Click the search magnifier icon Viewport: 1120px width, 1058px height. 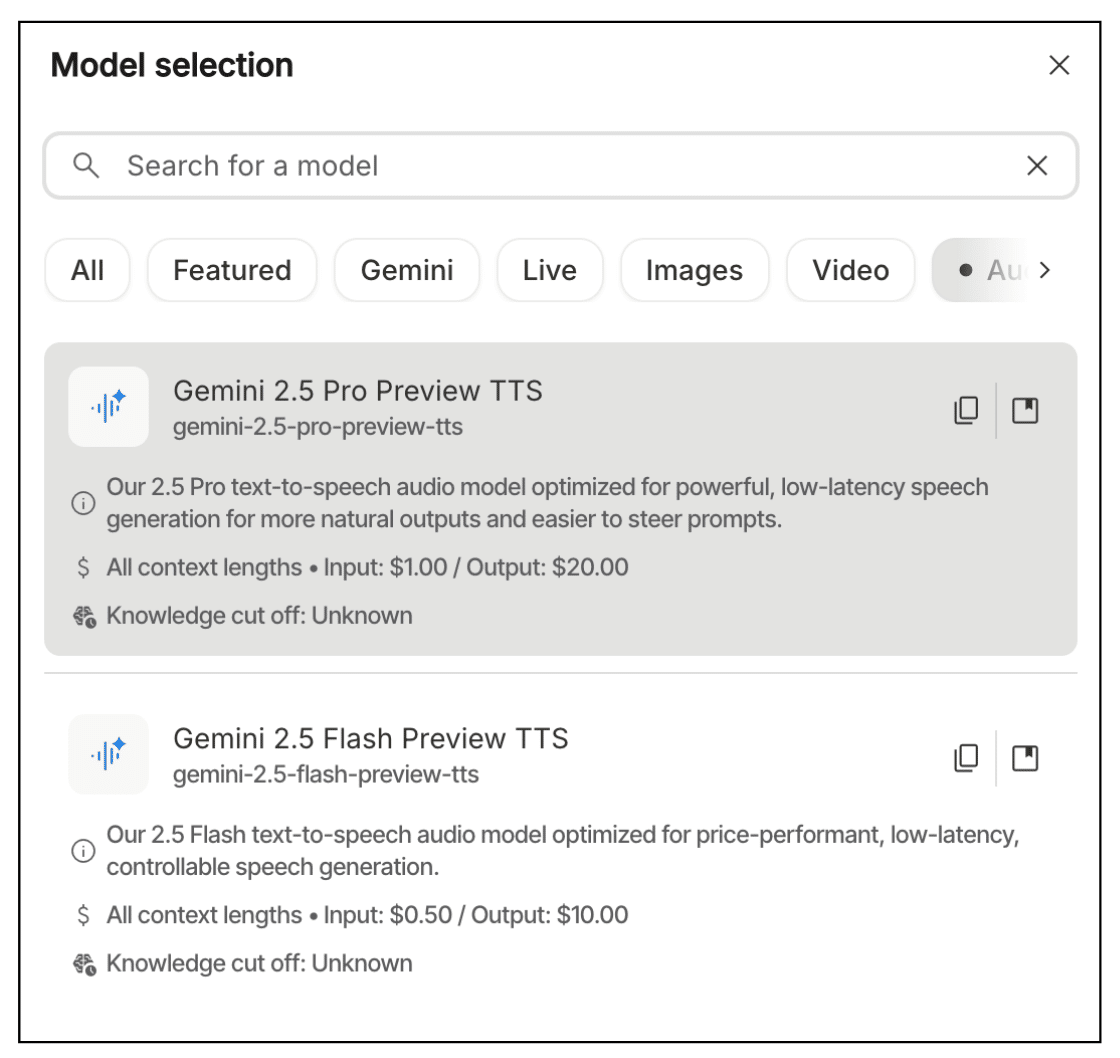pos(87,165)
